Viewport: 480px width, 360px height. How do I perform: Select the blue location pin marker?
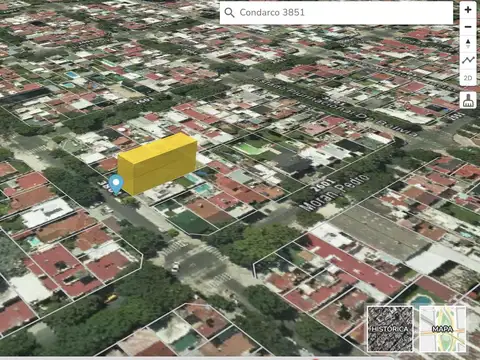[116, 184]
